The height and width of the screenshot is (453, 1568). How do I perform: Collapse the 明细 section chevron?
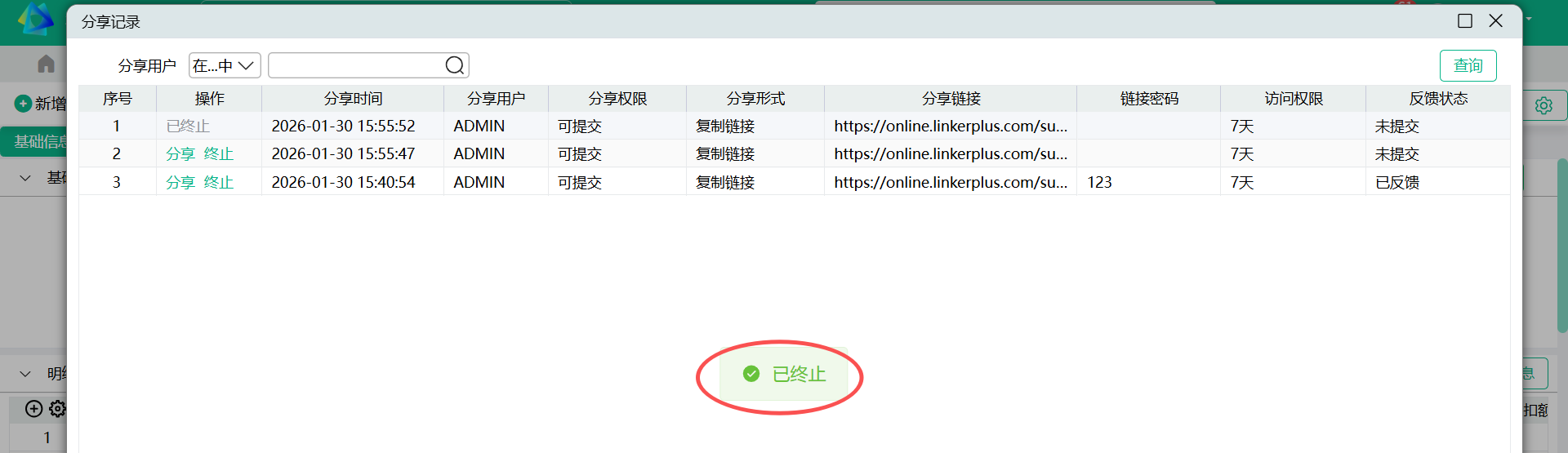25,374
